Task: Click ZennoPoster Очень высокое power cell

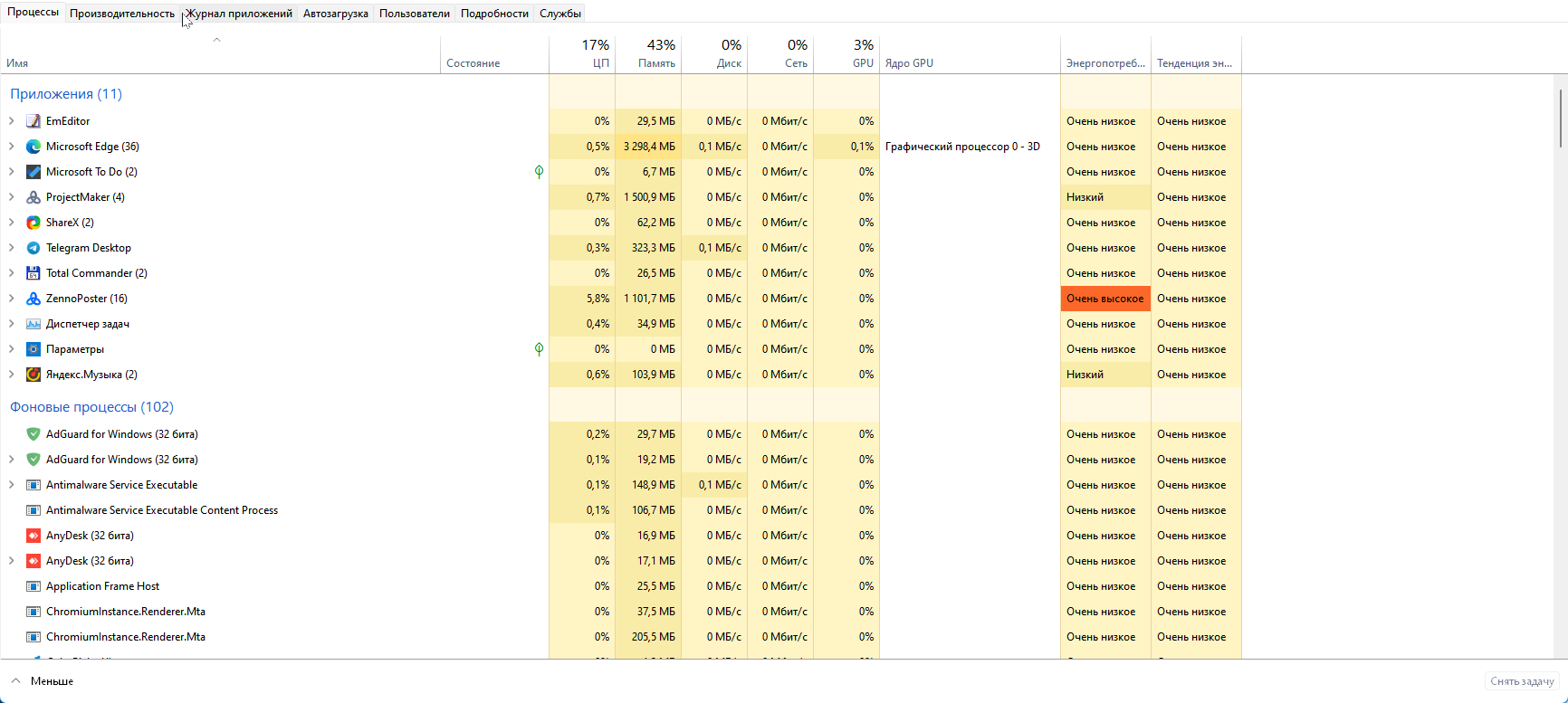Action: coord(1105,299)
